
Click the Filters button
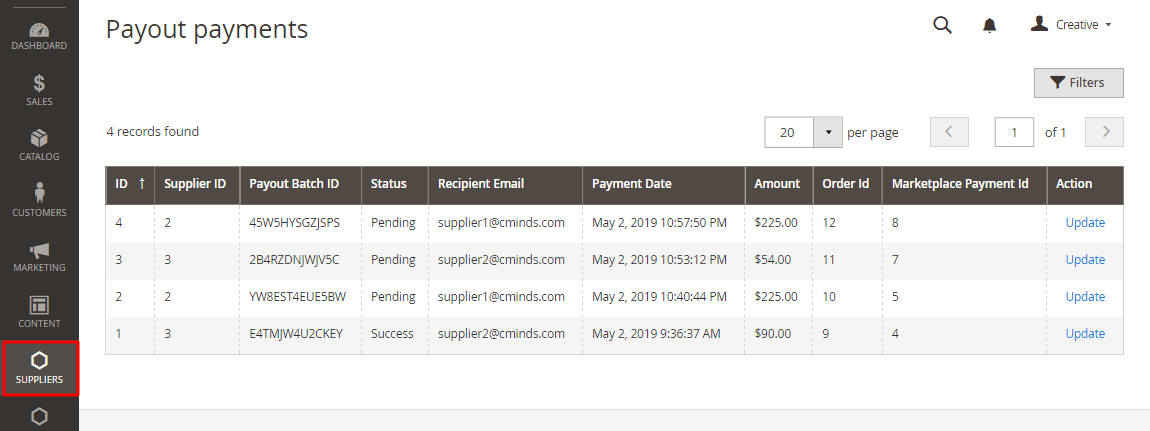1078,83
